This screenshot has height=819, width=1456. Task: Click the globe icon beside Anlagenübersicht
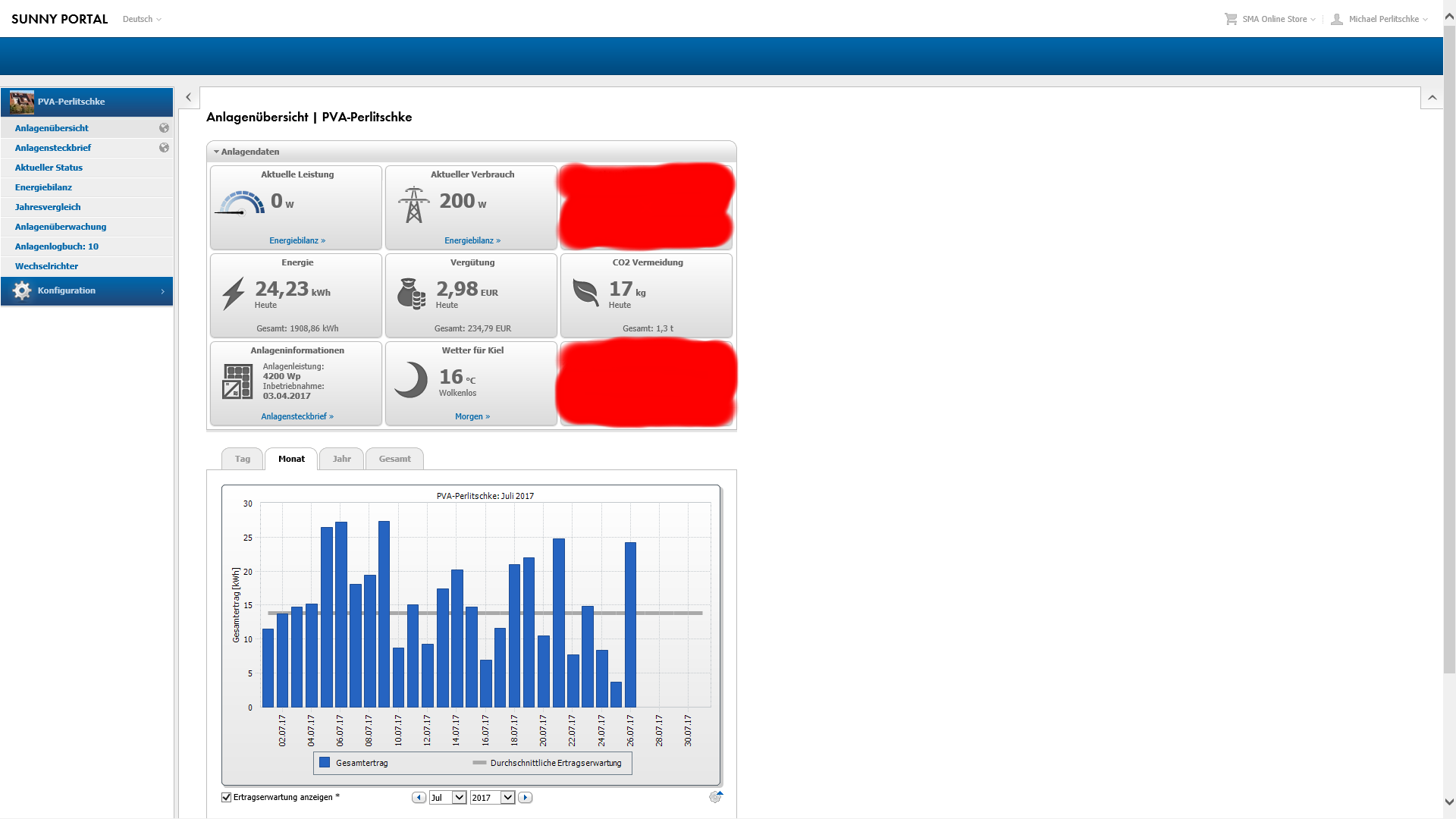164,128
